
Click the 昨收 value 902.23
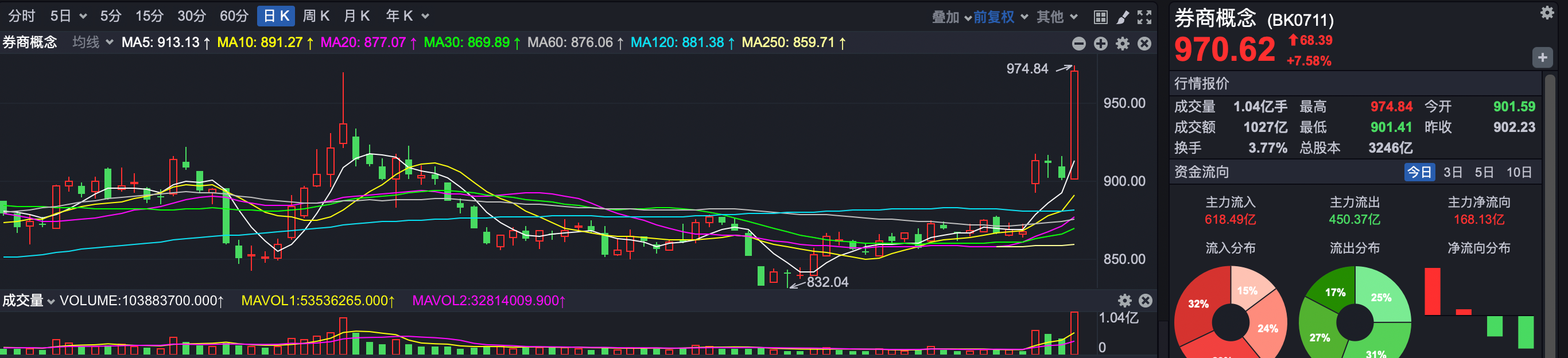click(1514, 127)
